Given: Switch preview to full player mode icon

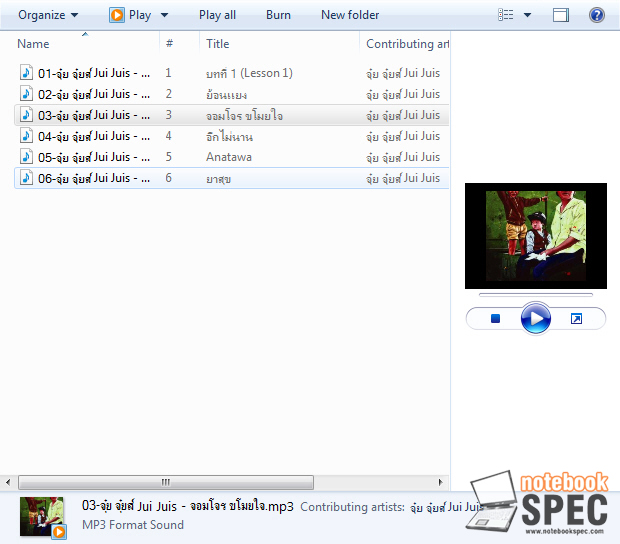Looking at the screenshot, I should point(576,319).
